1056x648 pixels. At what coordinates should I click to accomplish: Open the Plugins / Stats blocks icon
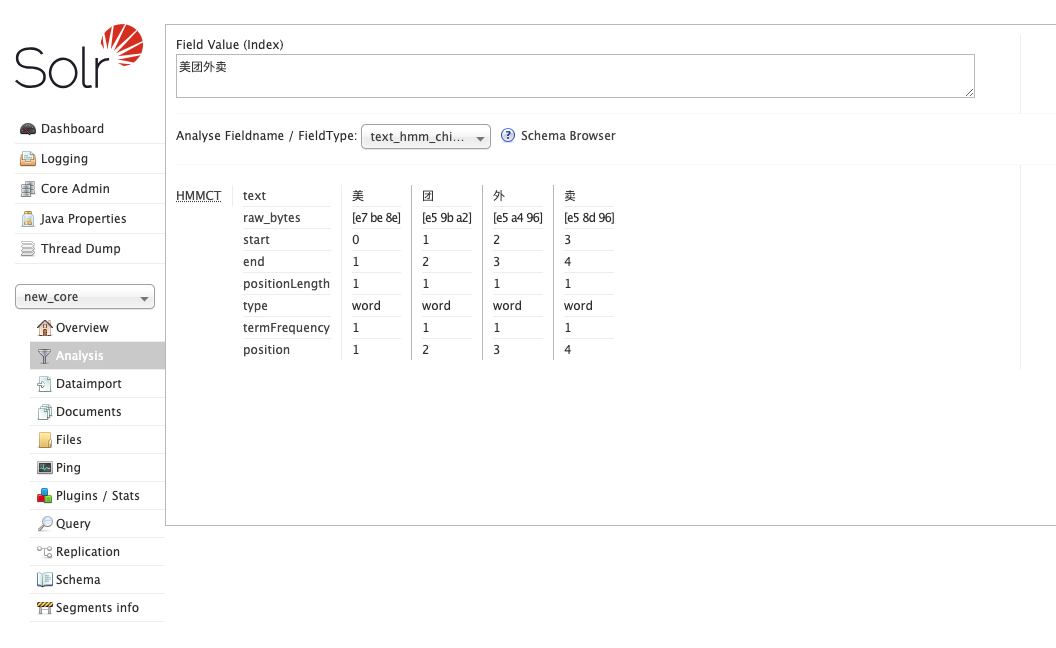point(44,496)
